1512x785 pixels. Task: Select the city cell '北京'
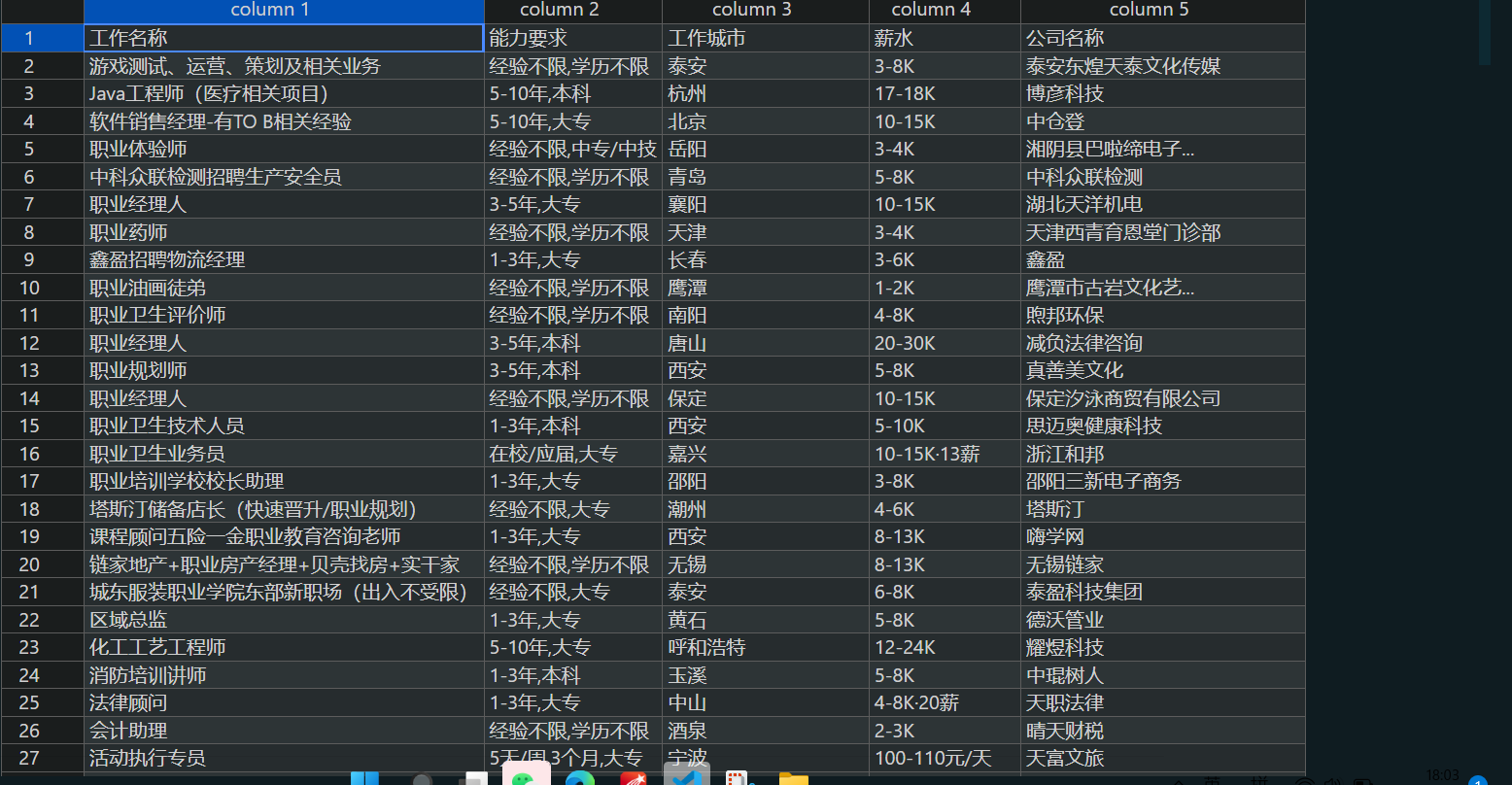[766, 121]
